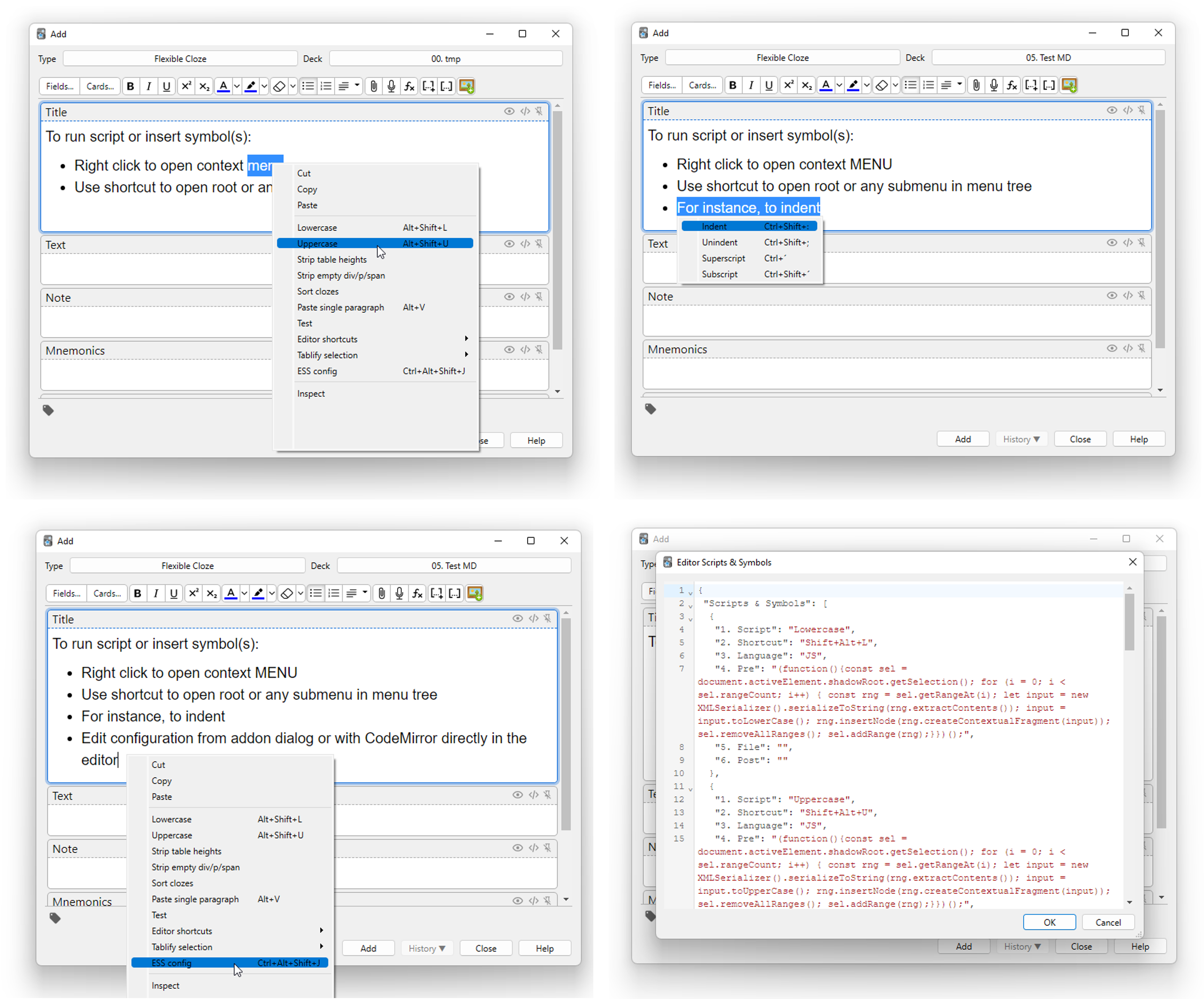Collapse the code fold arrow at line 11
This screenshot has width=1204, height=999.
click(690, 789)
